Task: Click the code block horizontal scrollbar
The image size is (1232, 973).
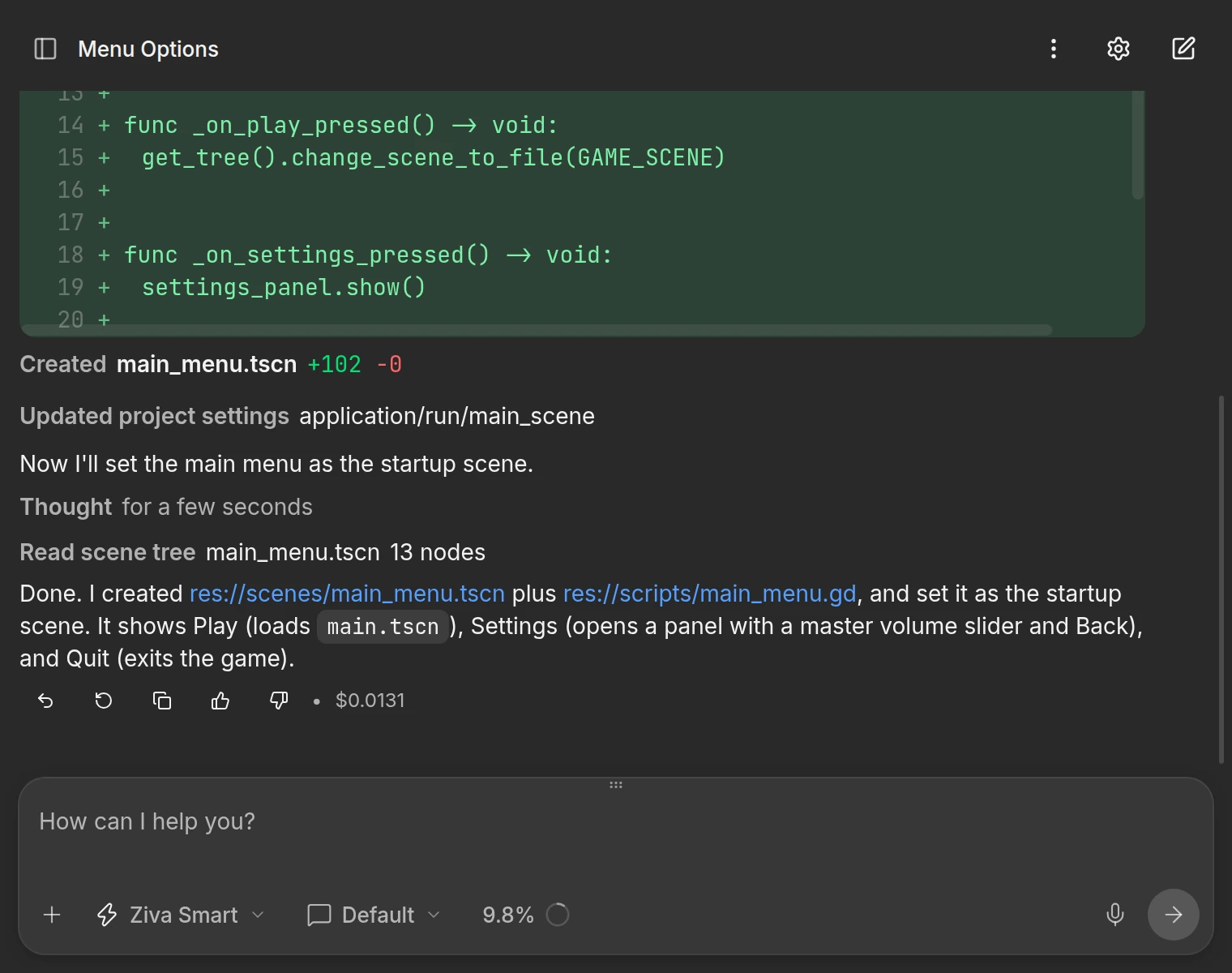Action: [x=537, y=330]
